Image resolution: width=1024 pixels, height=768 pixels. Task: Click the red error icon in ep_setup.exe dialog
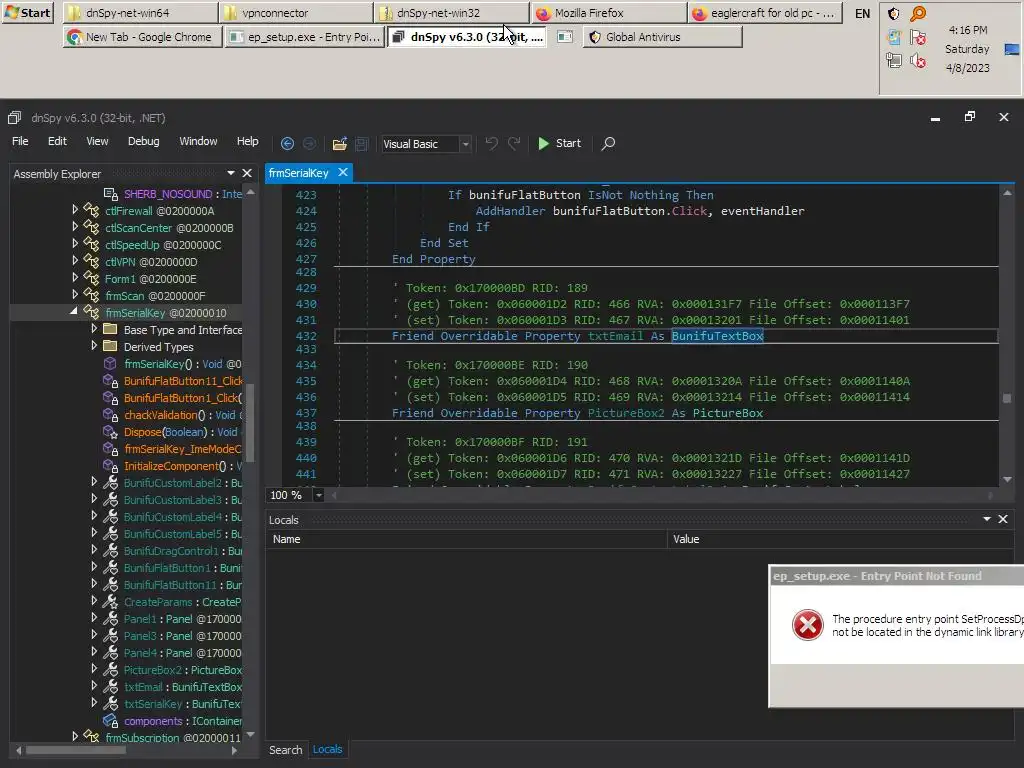point(808,626)
